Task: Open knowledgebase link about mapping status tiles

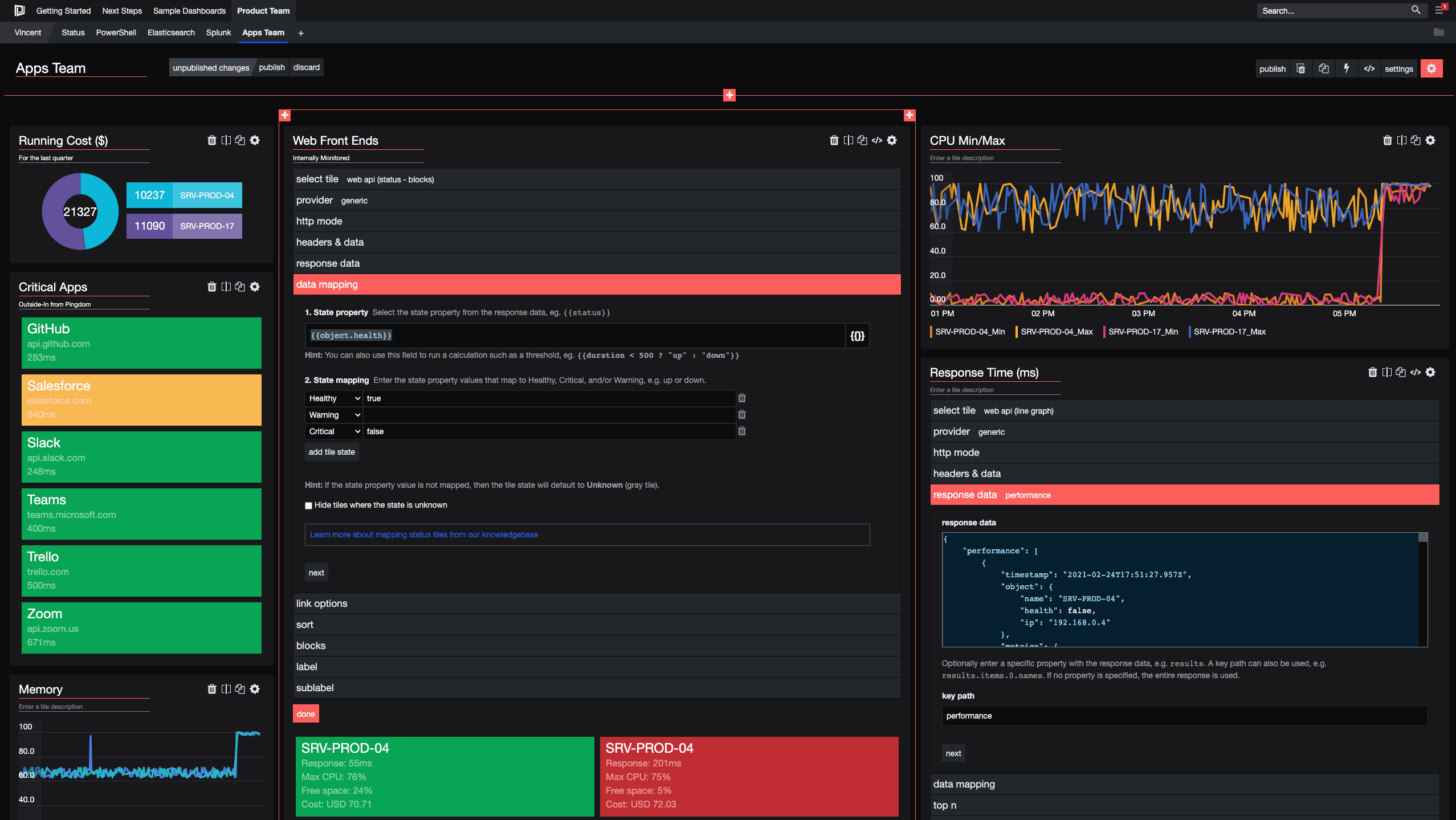Action: pyautogui.click(x=424, y=535)
